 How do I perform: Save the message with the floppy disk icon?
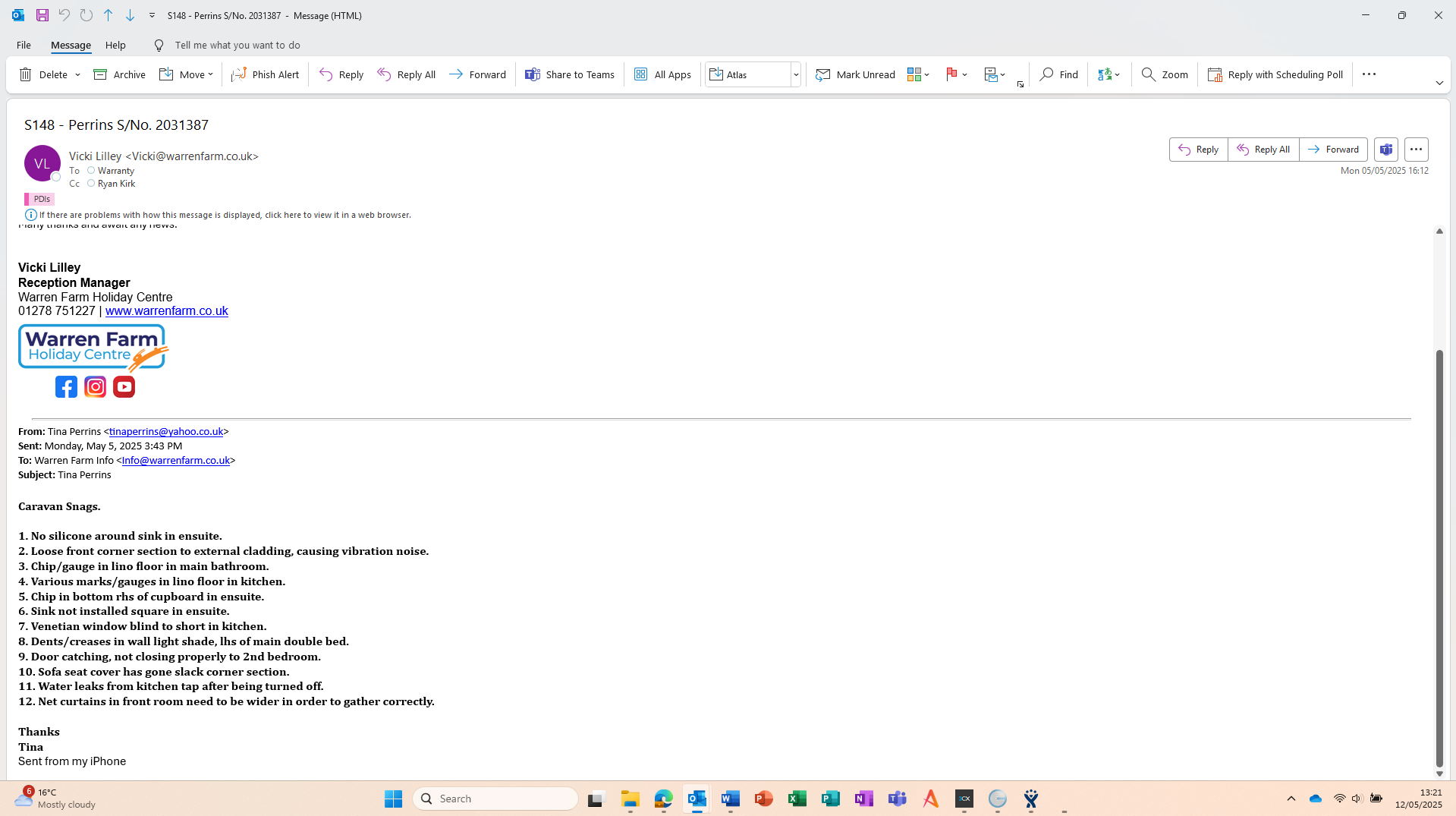pyautogui.click(x=42, y=15)
